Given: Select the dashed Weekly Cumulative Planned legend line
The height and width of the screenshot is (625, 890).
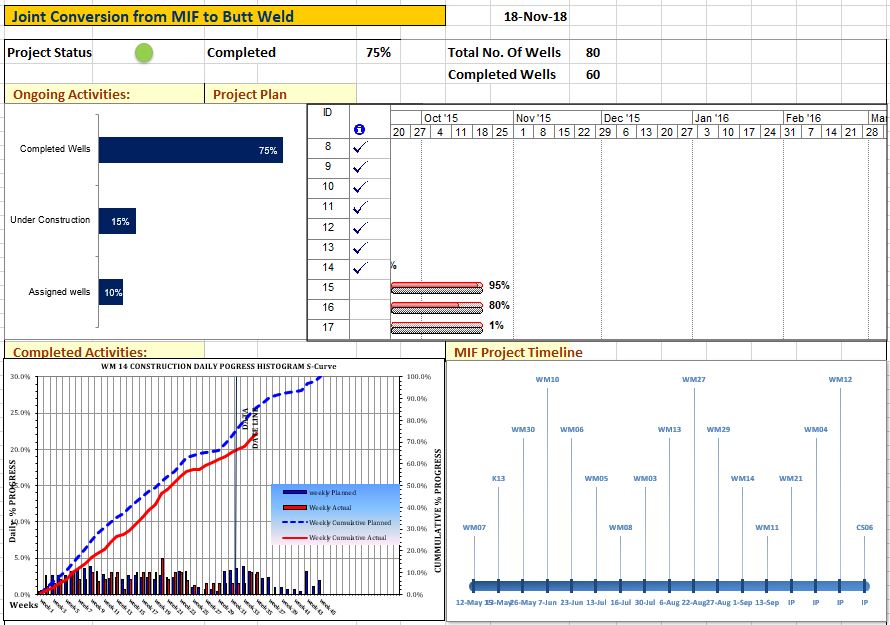Looking at the screenshot, I should coord(295,523).
